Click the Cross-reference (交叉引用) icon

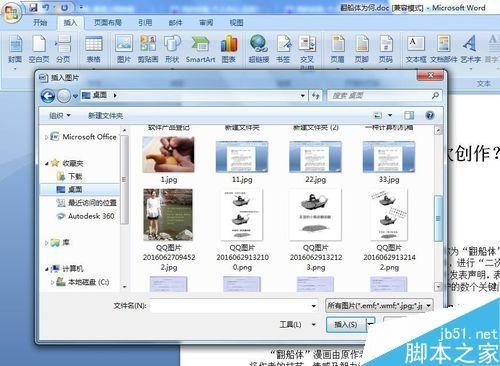(307, 52)
